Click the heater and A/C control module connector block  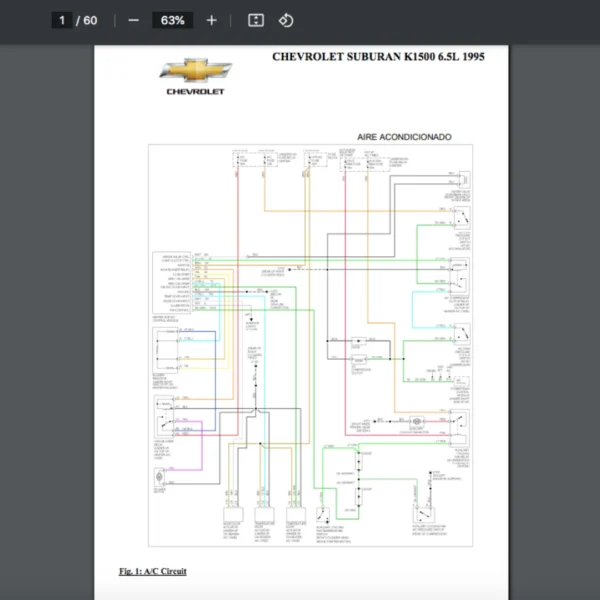[173, 281]
